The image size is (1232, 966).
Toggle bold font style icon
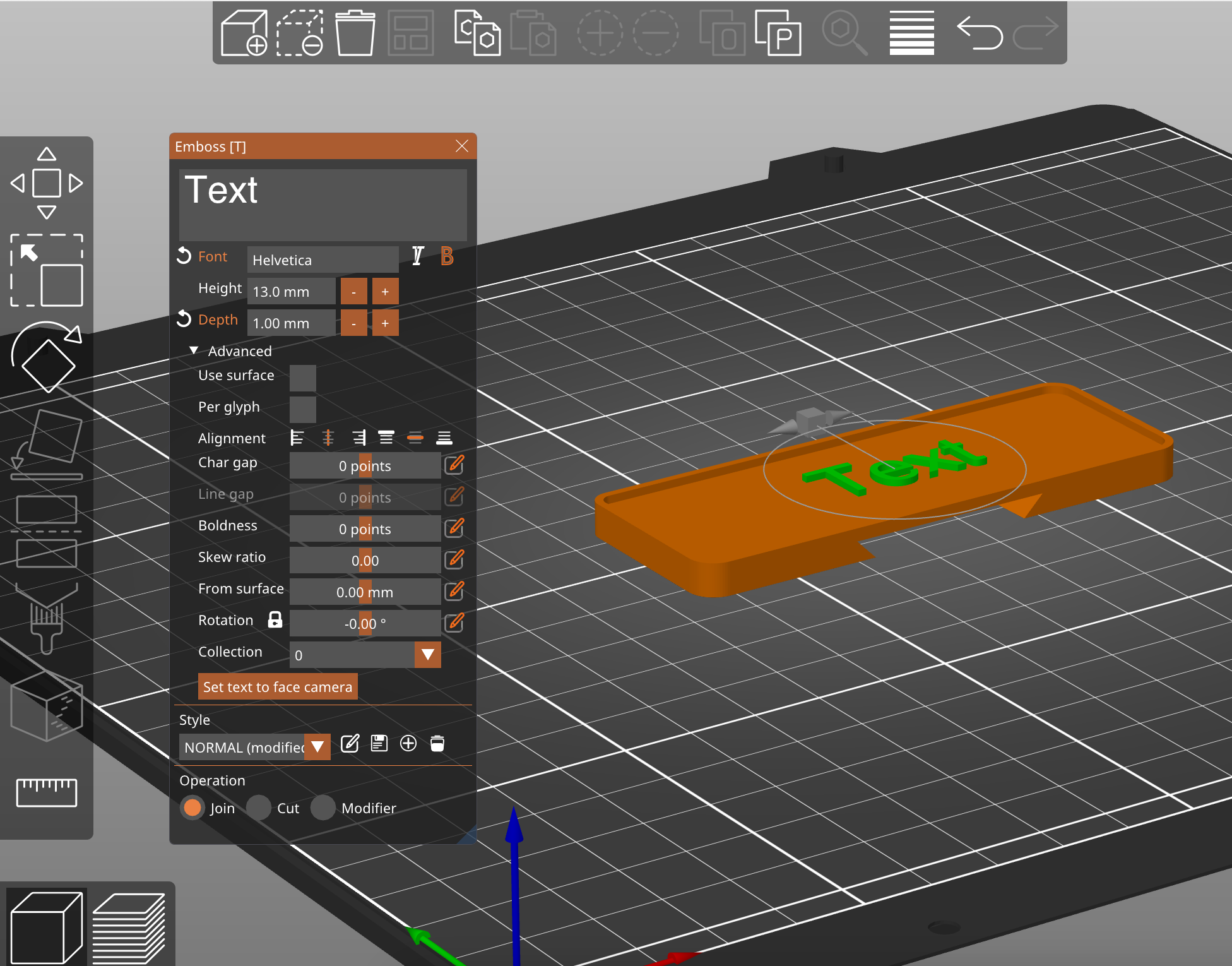tap(447, 256)
